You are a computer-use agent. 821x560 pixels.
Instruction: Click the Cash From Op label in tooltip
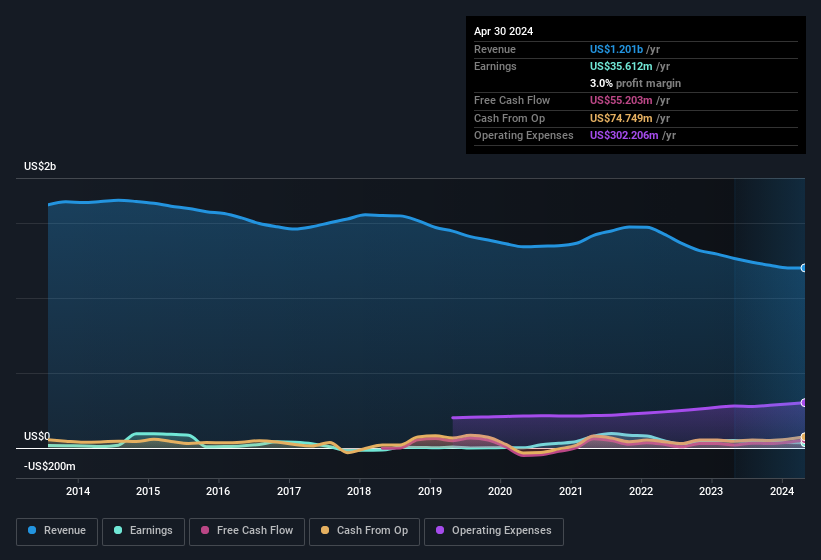pos(509,118)
